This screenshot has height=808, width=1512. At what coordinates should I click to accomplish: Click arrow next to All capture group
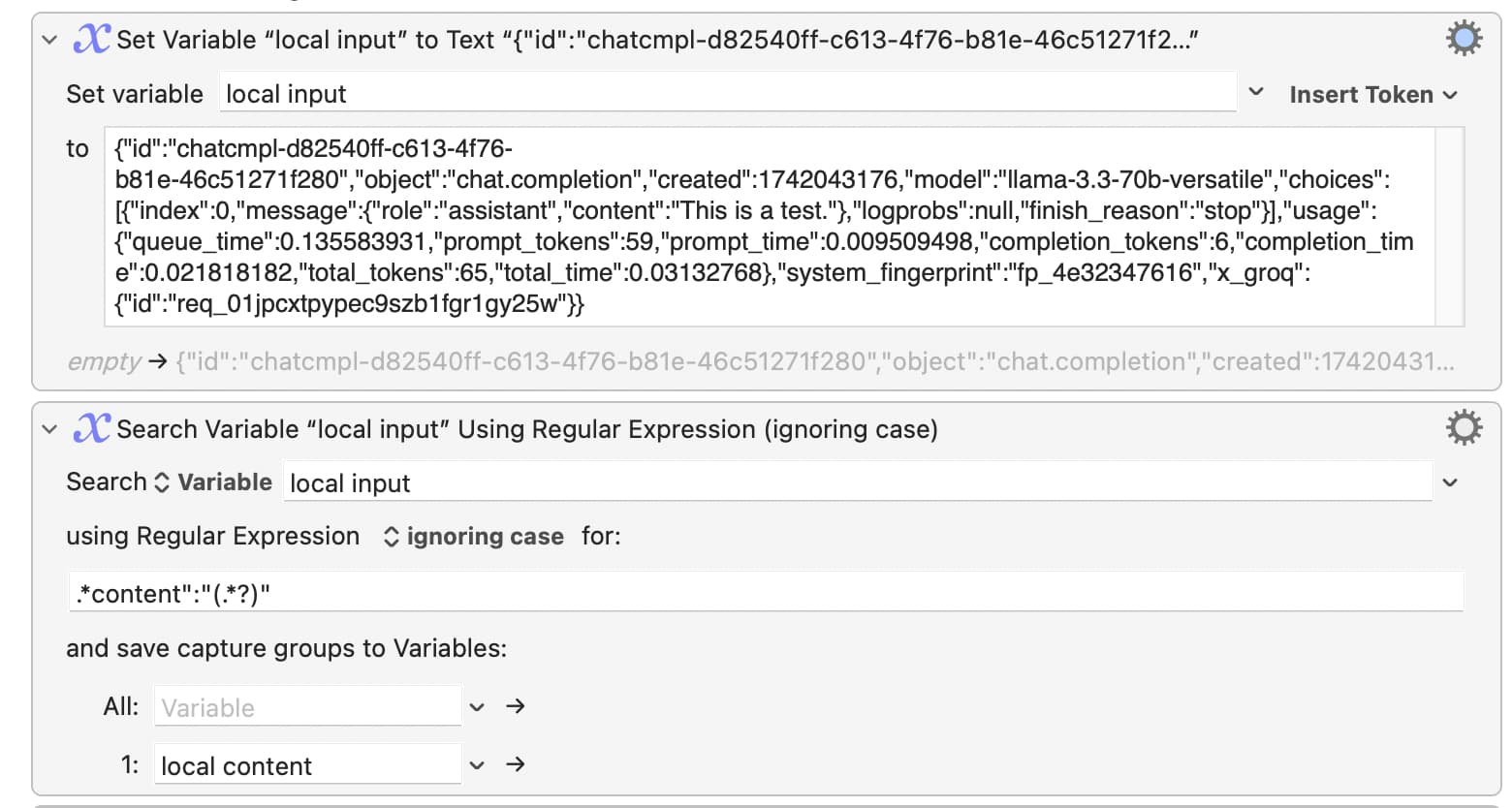516,706
